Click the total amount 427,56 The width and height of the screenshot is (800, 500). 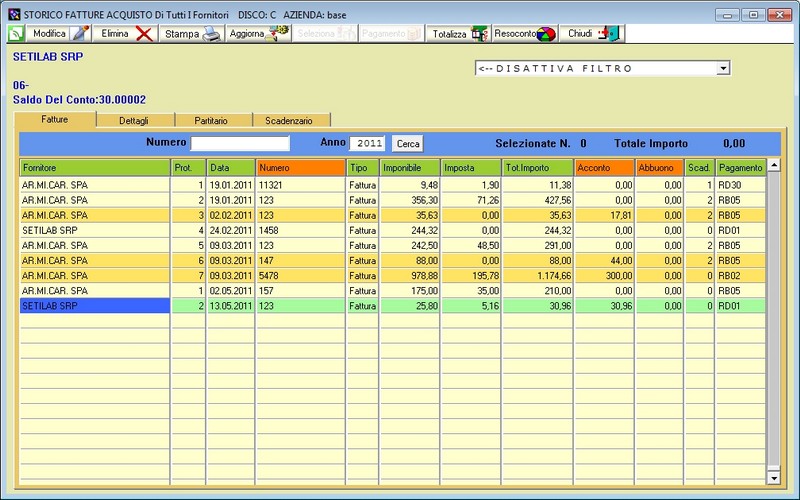point(538,201)
